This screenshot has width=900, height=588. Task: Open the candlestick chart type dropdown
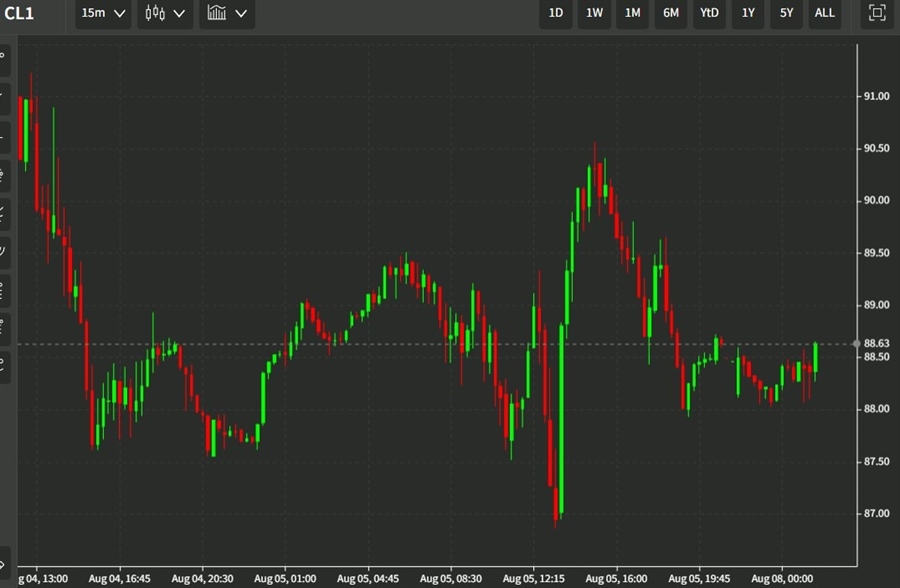(165, 13)
